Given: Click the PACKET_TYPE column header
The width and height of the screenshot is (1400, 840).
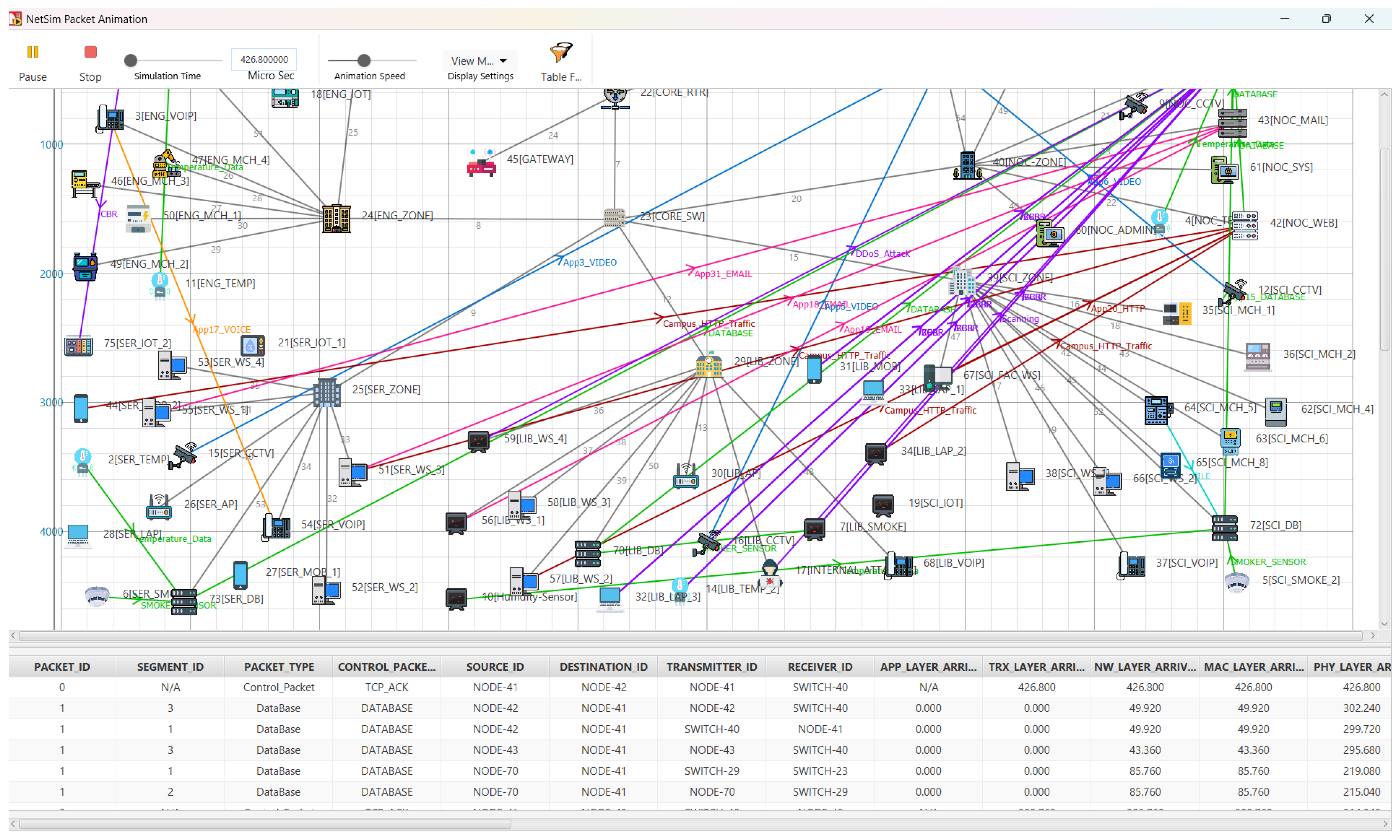Looking at the screenshot, I should (279, 667).
